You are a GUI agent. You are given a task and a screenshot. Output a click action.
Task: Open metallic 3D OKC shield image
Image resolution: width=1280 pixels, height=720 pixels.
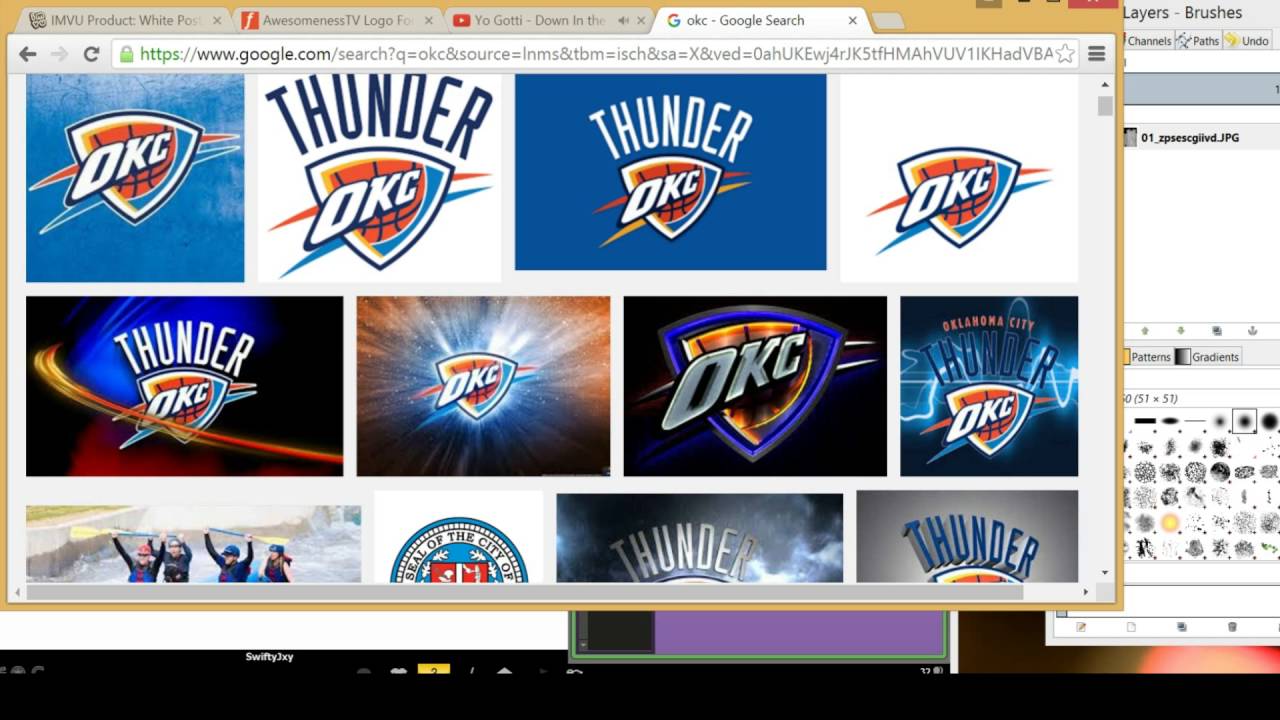[x=755, y=386]
